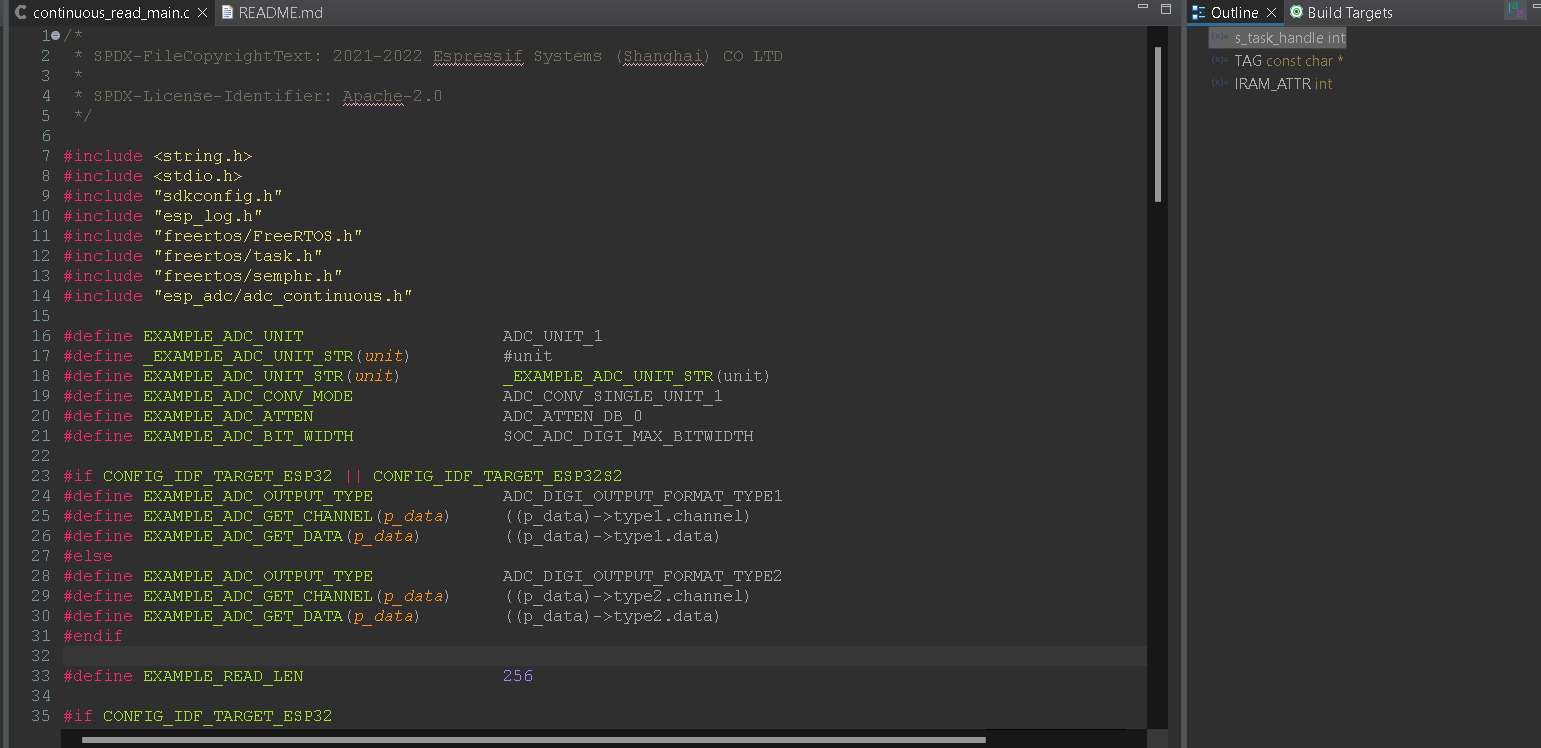
Task: Click the Build Targets green target icon
Action: click(1297, 13)
